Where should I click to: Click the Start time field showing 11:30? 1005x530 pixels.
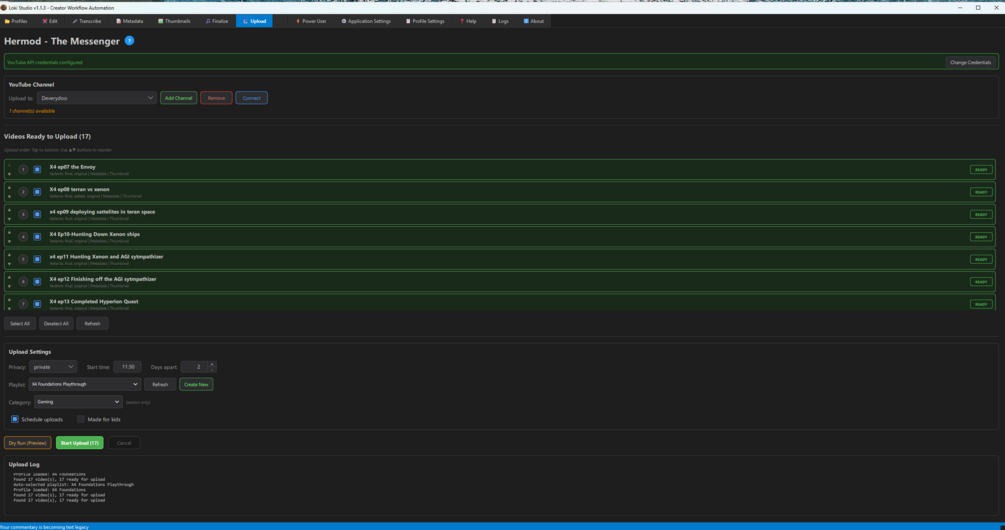click(128, 367)
